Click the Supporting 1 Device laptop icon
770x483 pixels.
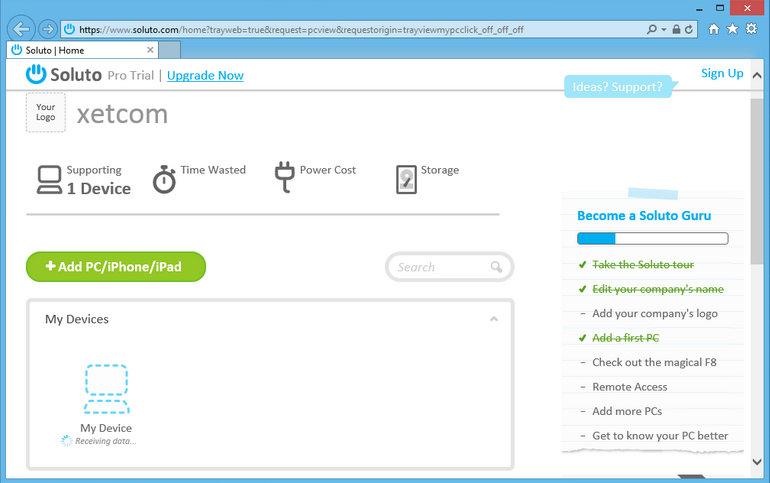click(50, 180)
